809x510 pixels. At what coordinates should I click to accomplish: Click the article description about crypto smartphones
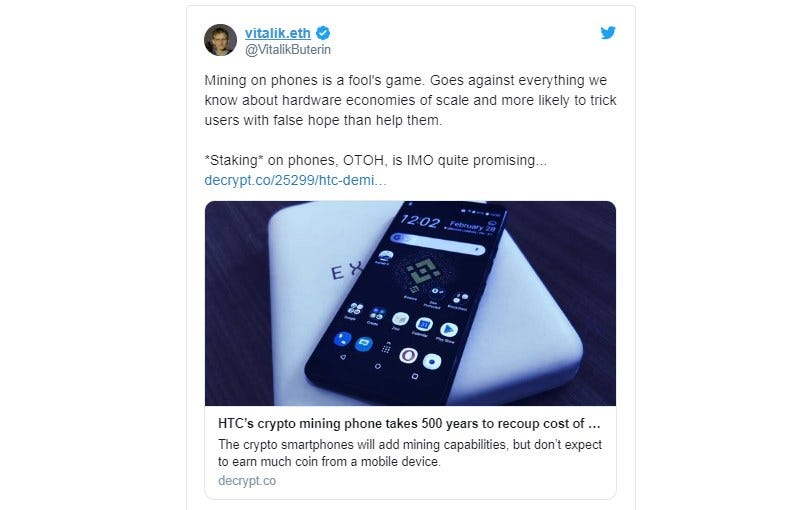click(x=410, y=453)
